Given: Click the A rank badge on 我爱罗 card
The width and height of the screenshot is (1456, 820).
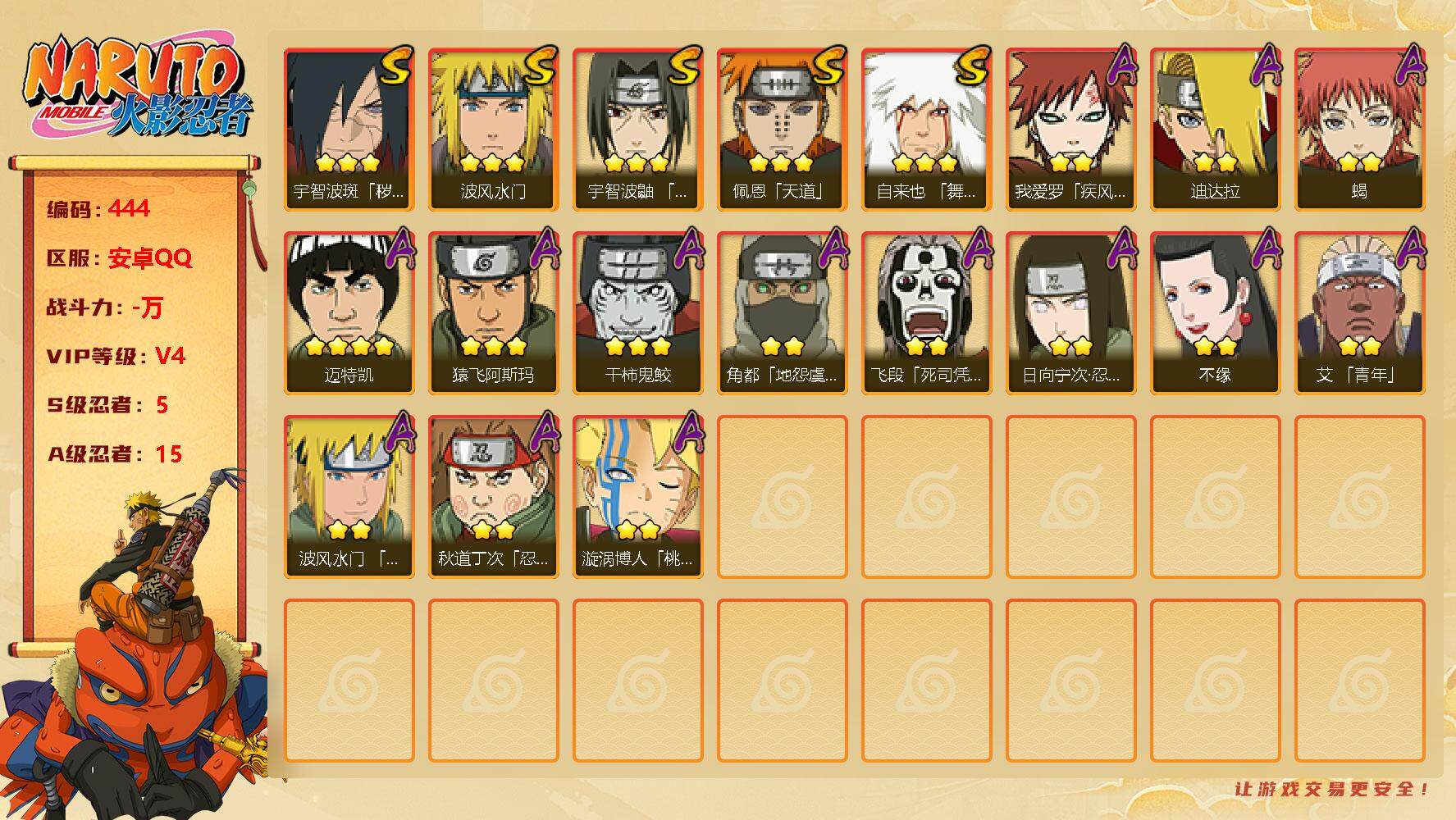Looking at the screenshot, I should pyautogui.click(x=1121, y=65).
